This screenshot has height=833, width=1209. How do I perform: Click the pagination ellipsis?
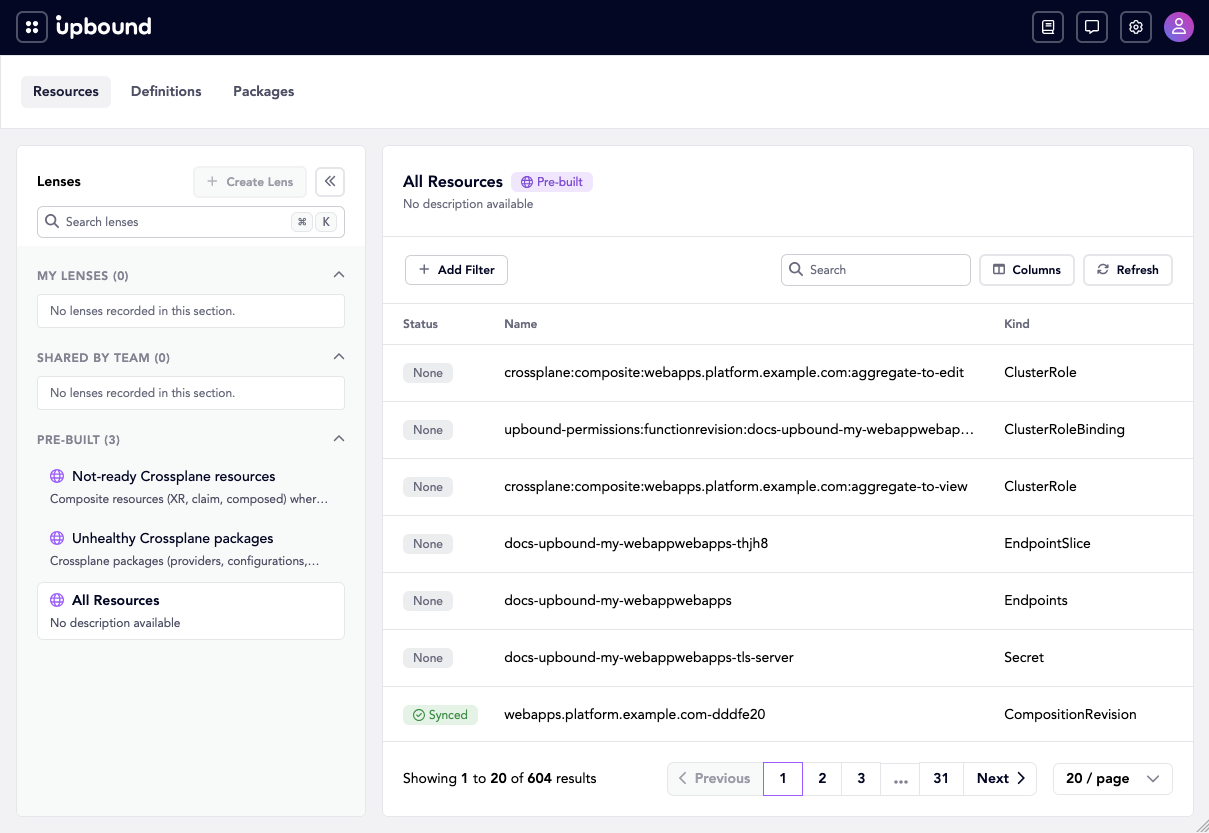[x=900, y=779]
